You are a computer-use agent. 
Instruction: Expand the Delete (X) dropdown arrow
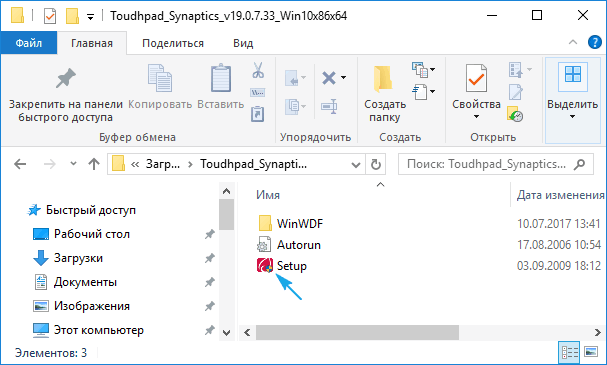[343, 78]
